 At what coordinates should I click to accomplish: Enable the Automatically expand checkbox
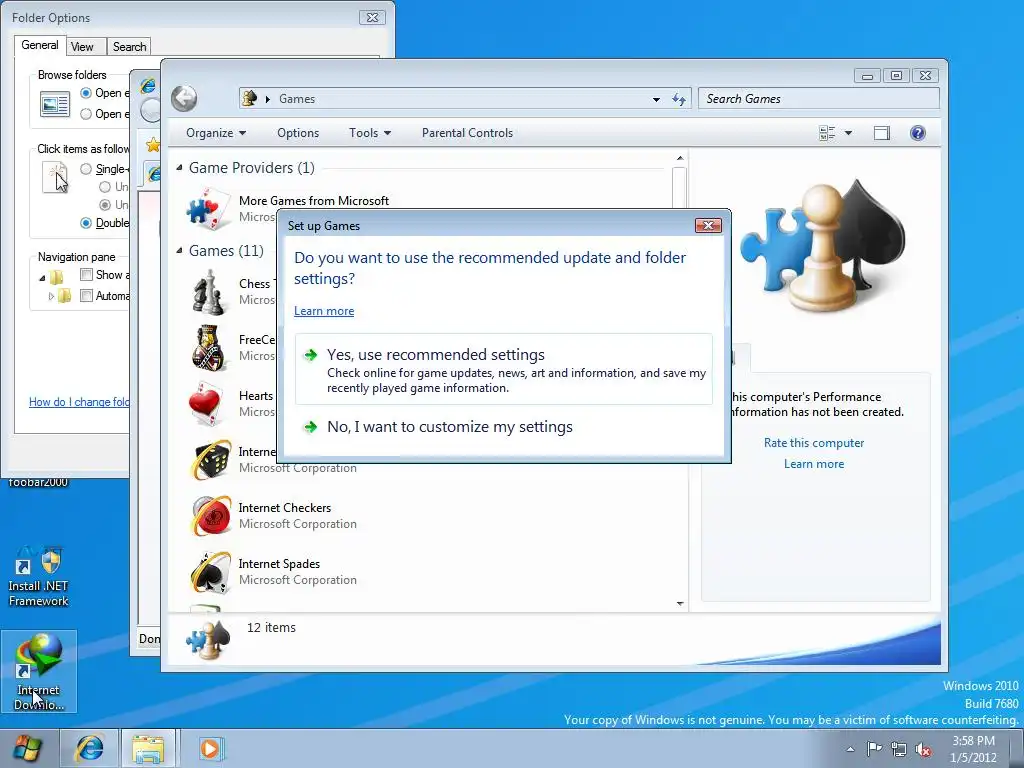86,296
